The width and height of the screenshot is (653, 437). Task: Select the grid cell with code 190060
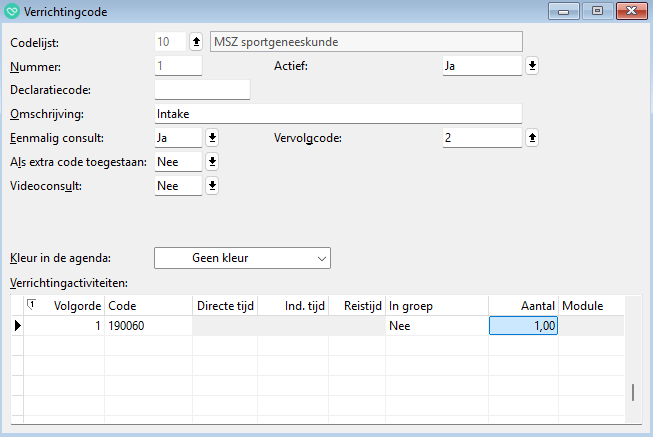[148, 326]
